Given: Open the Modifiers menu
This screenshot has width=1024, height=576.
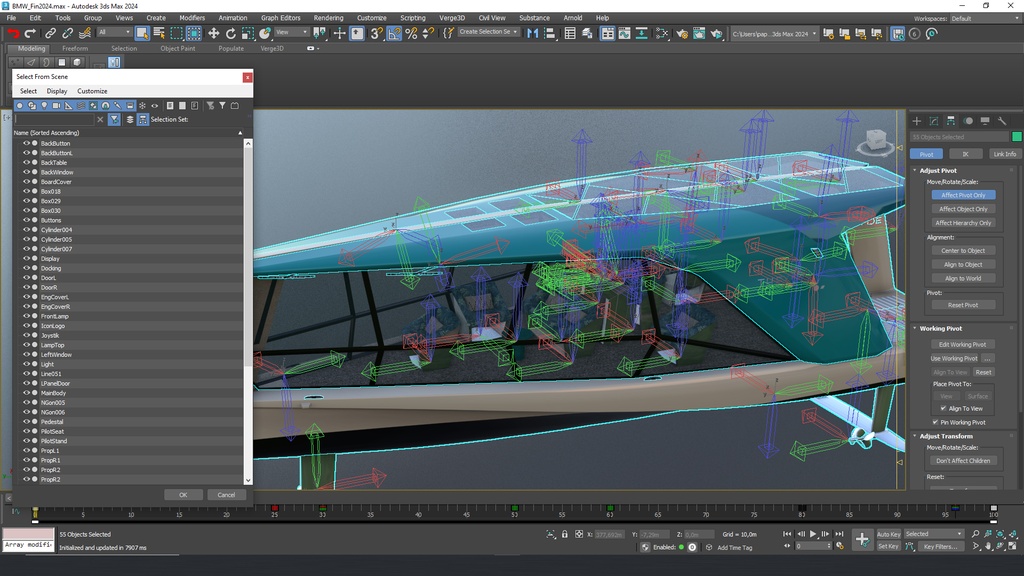Looking at the screenshot, I should coord(191,18).
